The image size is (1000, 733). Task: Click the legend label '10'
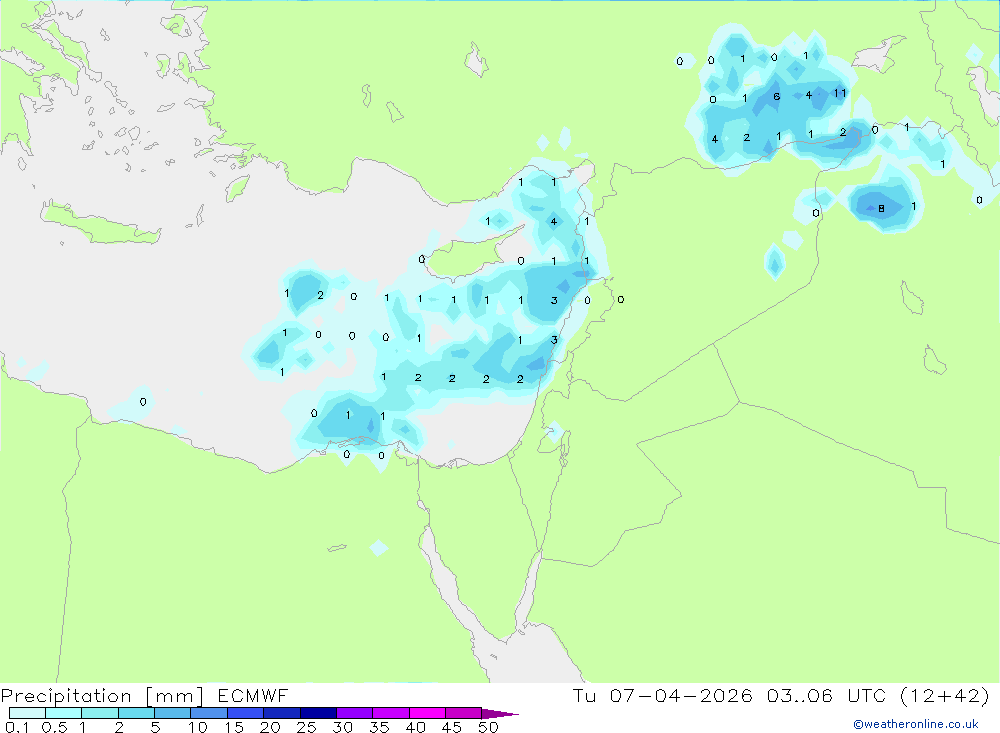pos(198,727)
